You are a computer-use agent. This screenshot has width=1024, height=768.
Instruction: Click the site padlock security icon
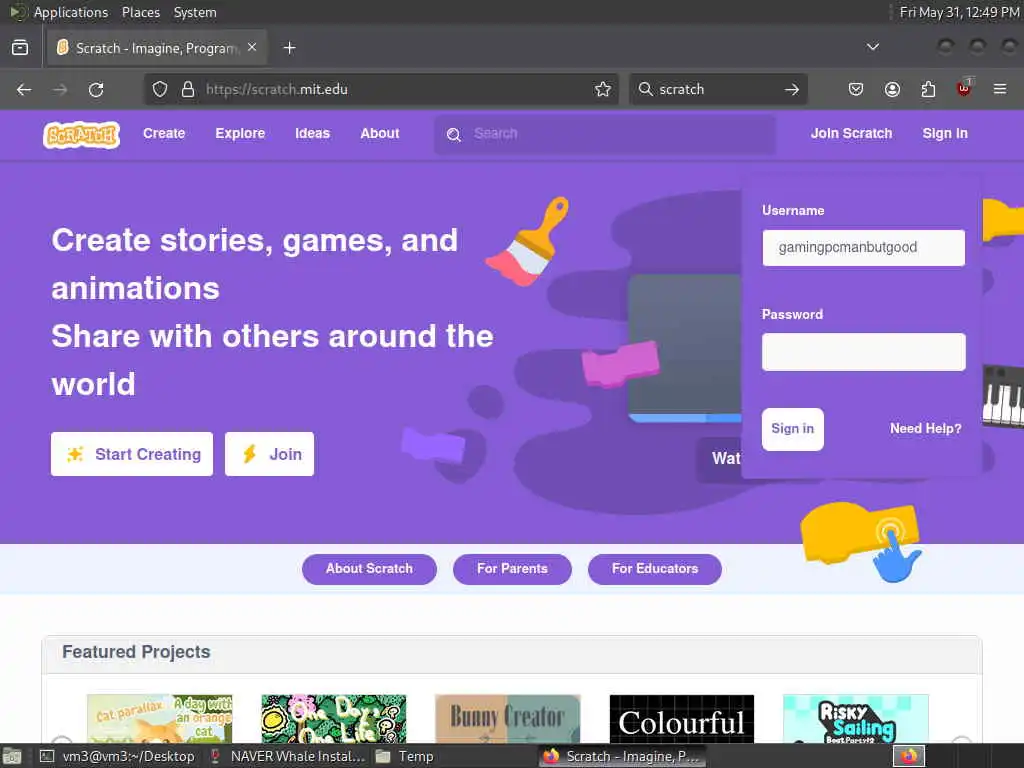pyautogui.click(x=188, y=89)
